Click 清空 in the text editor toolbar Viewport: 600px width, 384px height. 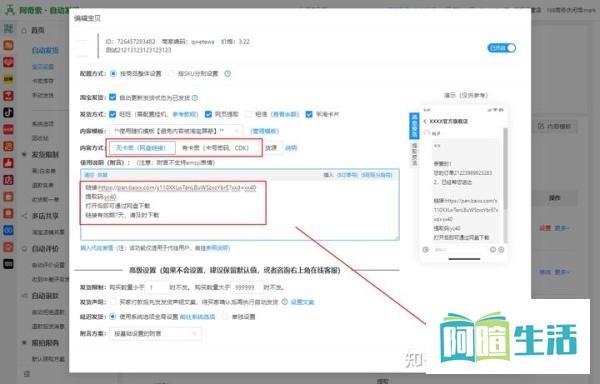click(89, 175)
